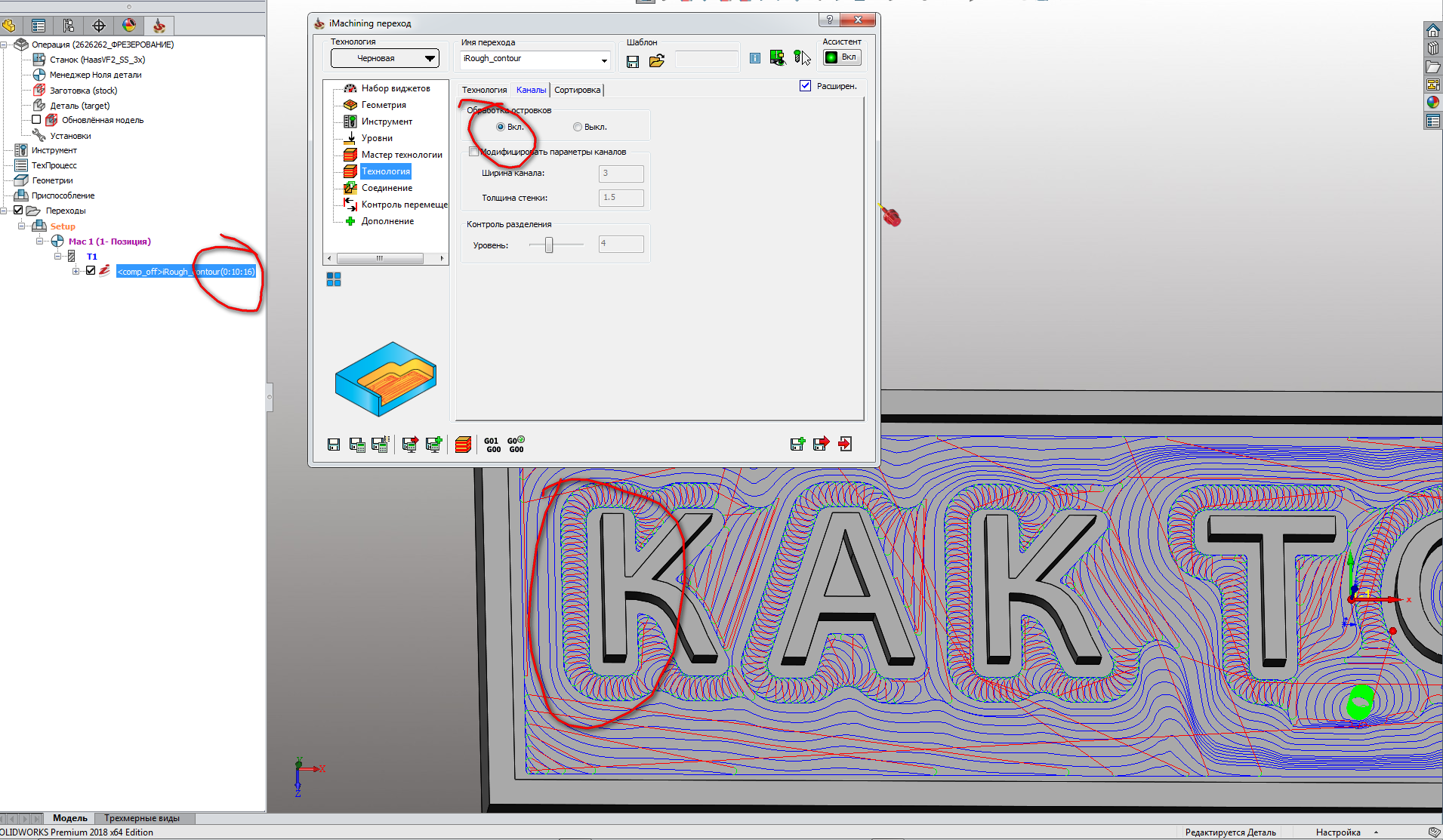Click the red layered Technology Wizard toolbar icon
Viewport: 1443px width, 840px height.
(464, 445)
